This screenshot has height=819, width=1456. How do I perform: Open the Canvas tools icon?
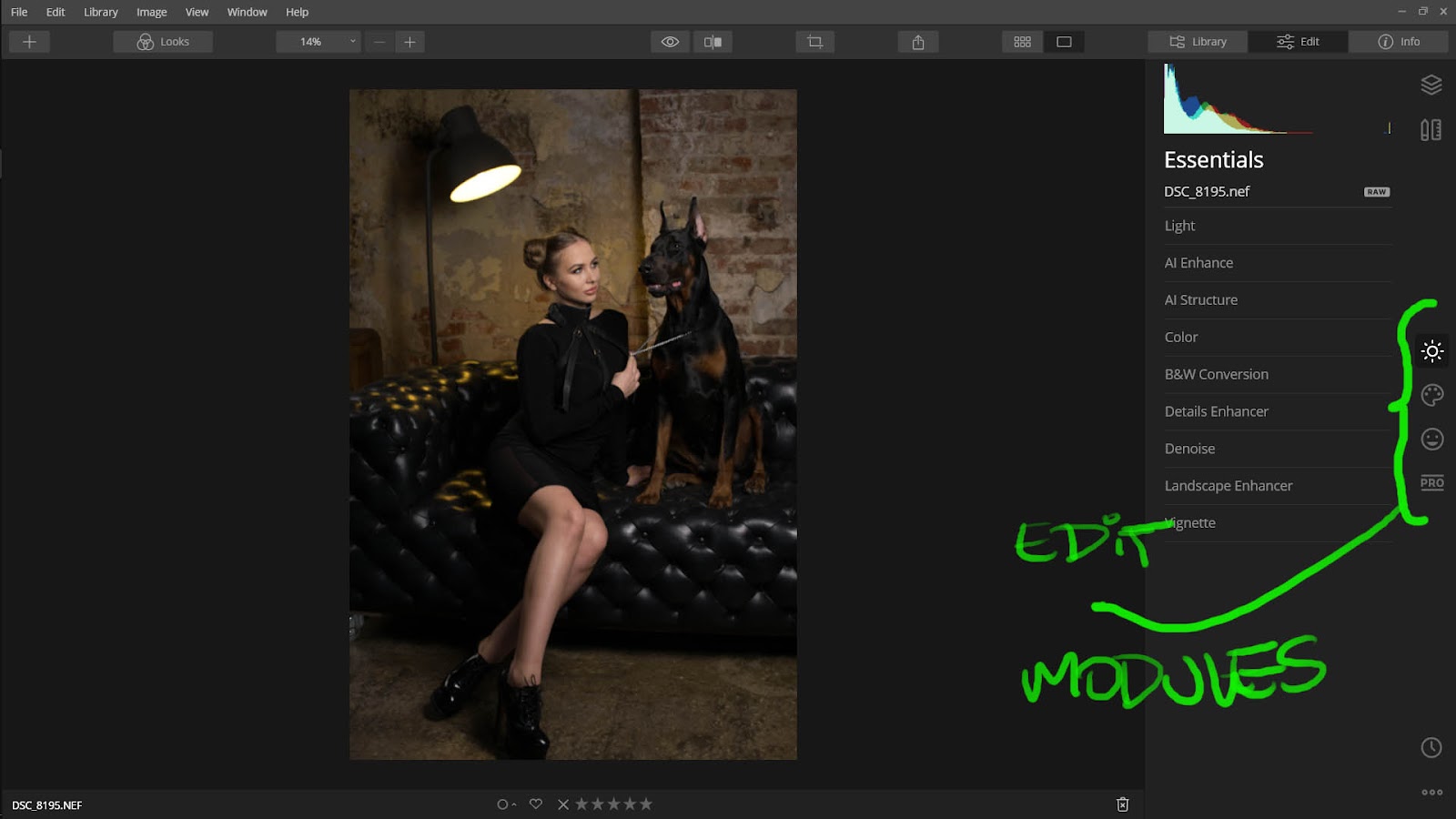pyautogui.click(x=1431, y=130)
